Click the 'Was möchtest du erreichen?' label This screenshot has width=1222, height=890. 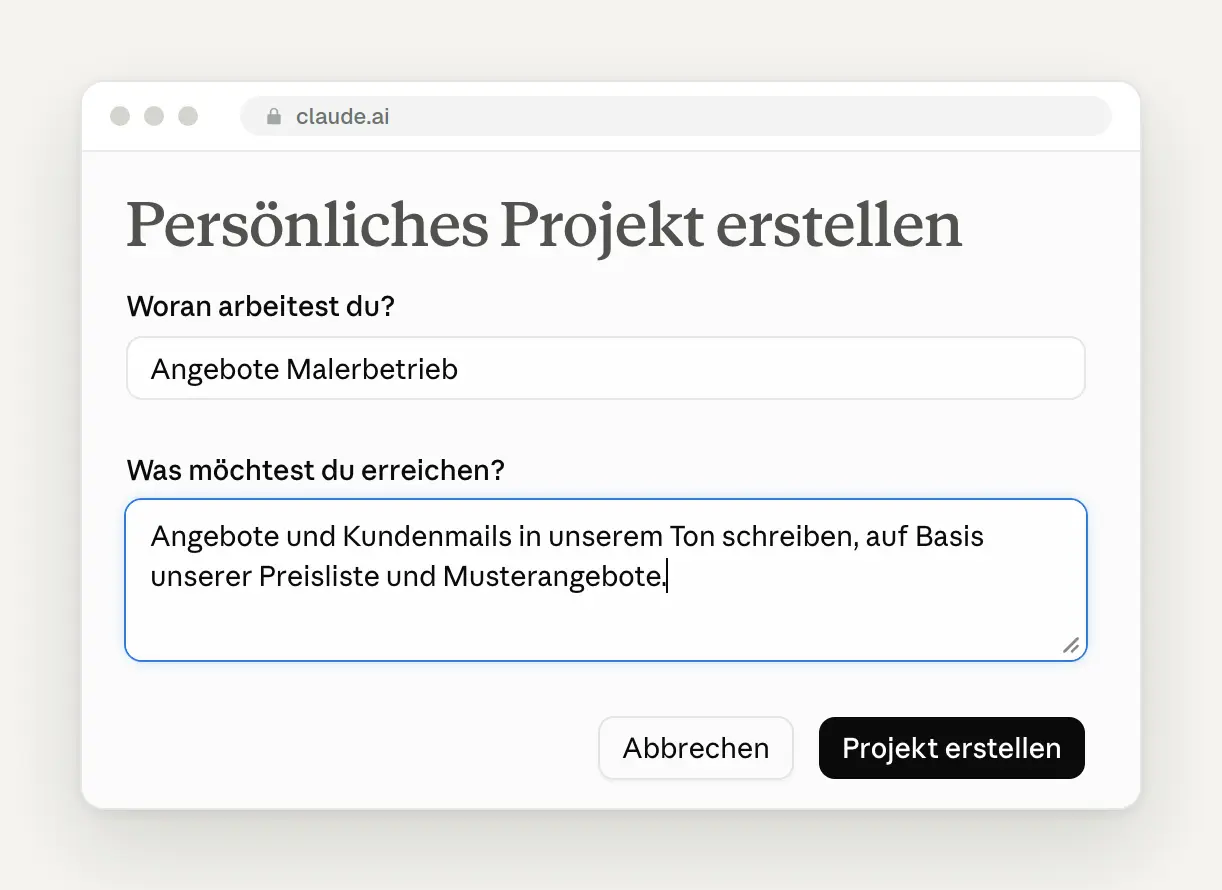point(315,469)
